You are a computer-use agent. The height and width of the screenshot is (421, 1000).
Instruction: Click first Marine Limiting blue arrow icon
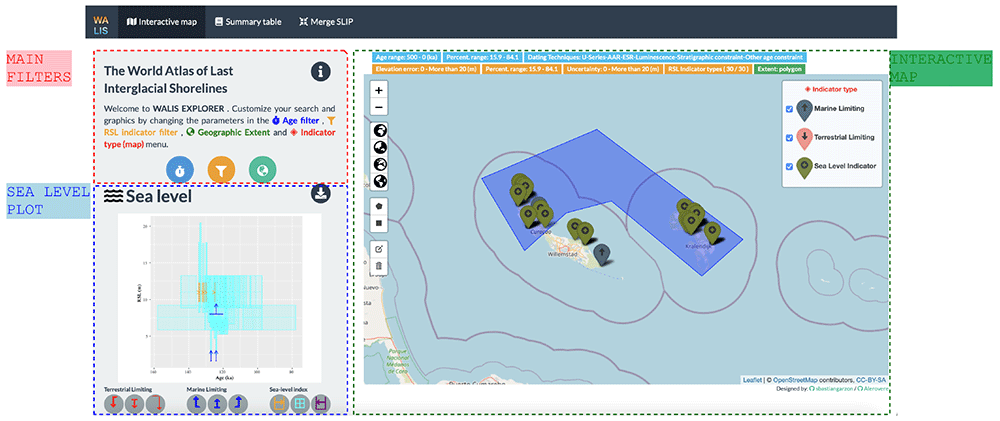(x=196, y=403)
